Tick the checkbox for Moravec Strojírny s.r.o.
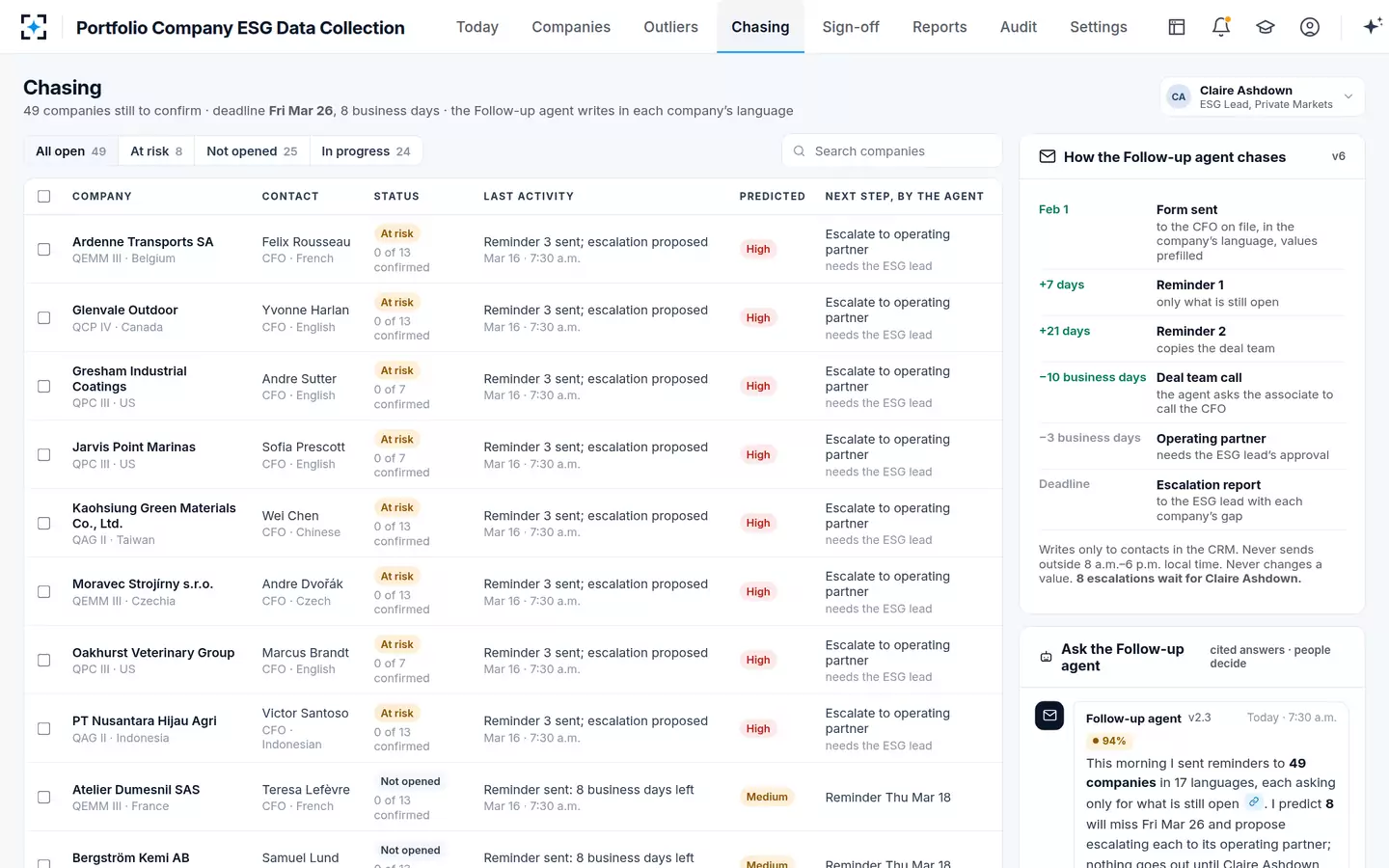The height and width of the screenshot is (868, 1389). point(43,591)
